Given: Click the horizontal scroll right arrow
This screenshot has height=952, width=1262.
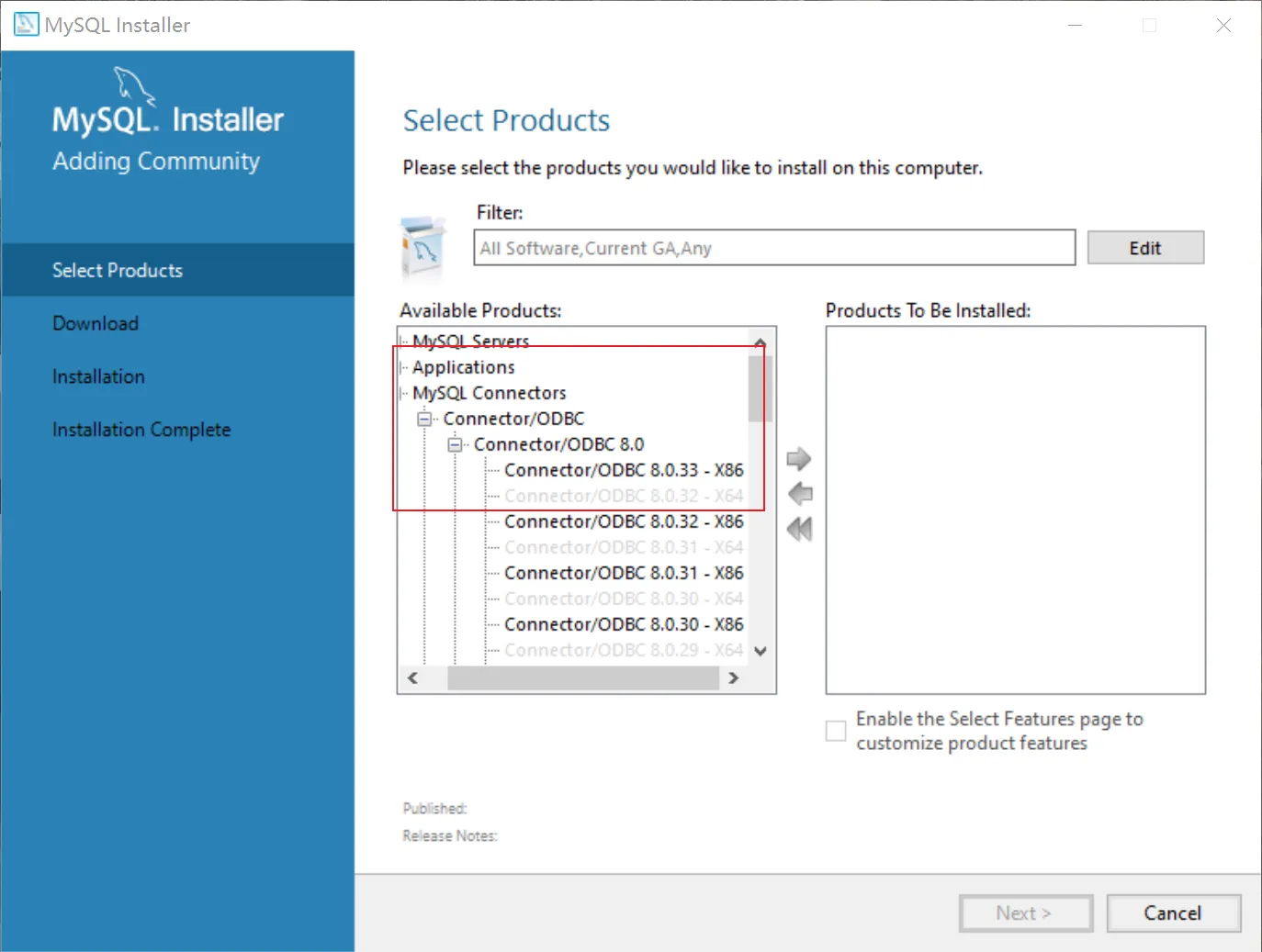Looking at the screenshot, I should (733, 678).
